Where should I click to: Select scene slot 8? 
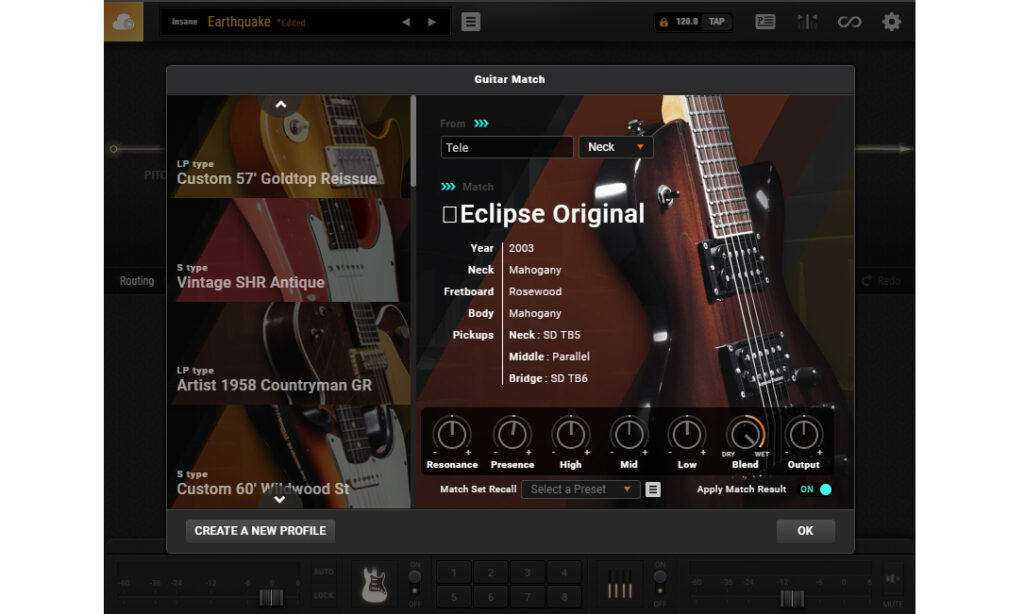[564, 596]
